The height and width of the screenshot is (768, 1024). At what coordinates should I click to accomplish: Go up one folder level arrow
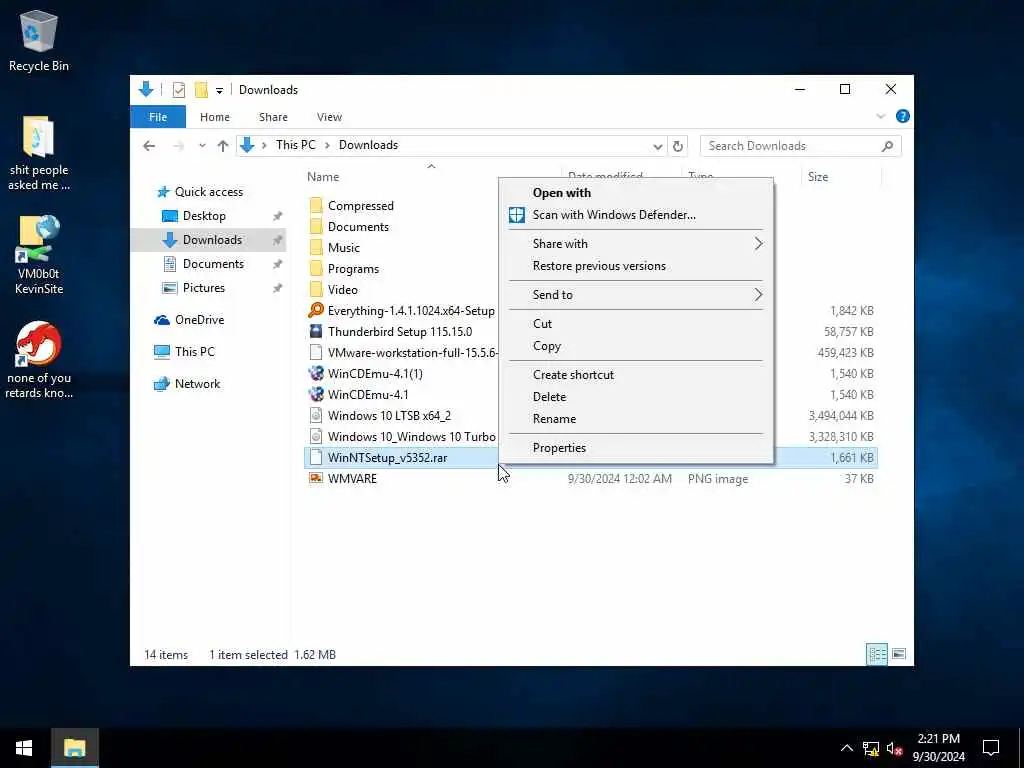pos(223,146)
